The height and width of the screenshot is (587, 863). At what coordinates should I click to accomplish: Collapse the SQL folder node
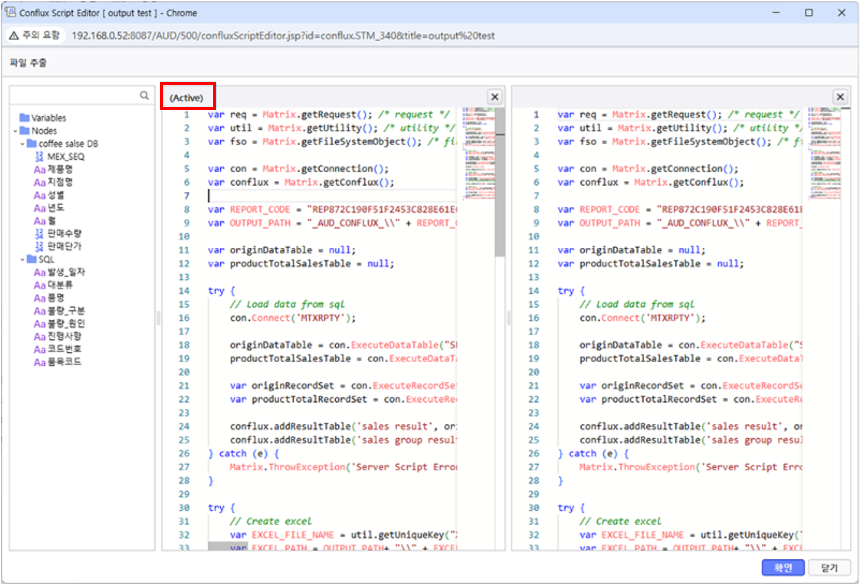tap(22, 259)
